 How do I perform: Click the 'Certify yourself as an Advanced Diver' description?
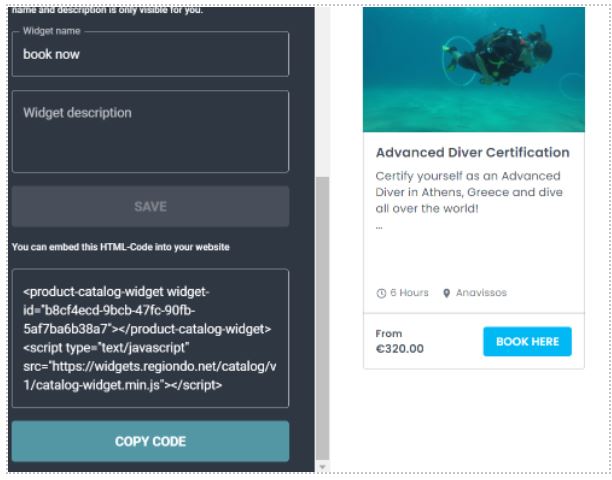click(469, 192)
